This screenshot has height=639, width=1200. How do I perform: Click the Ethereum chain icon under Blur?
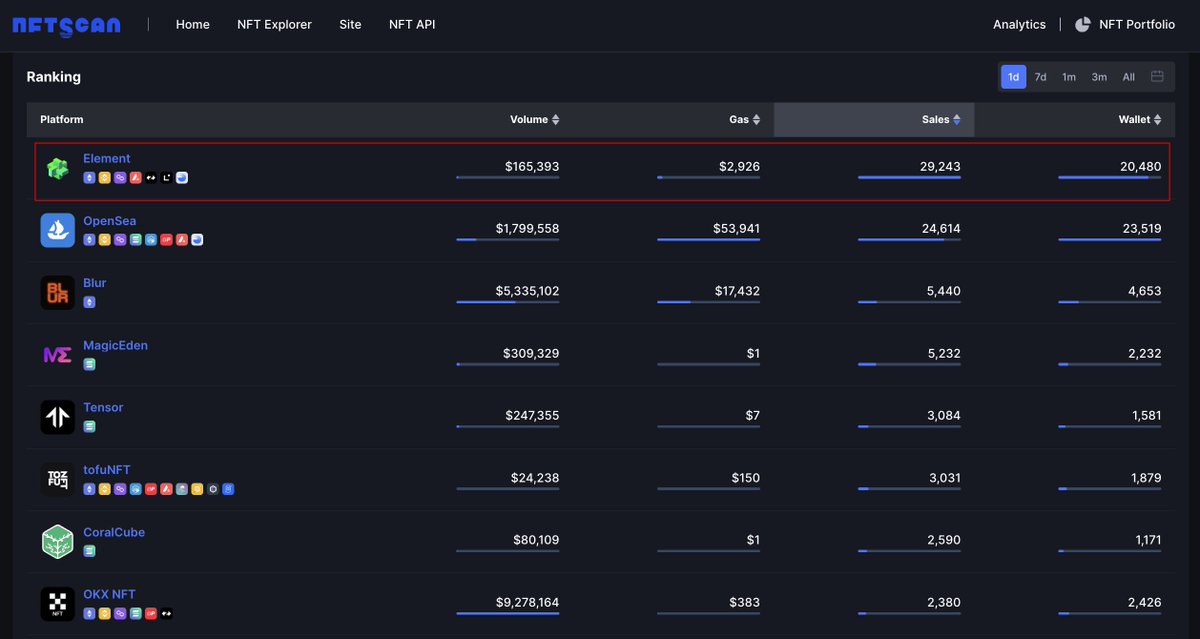(x=89, y=302)
